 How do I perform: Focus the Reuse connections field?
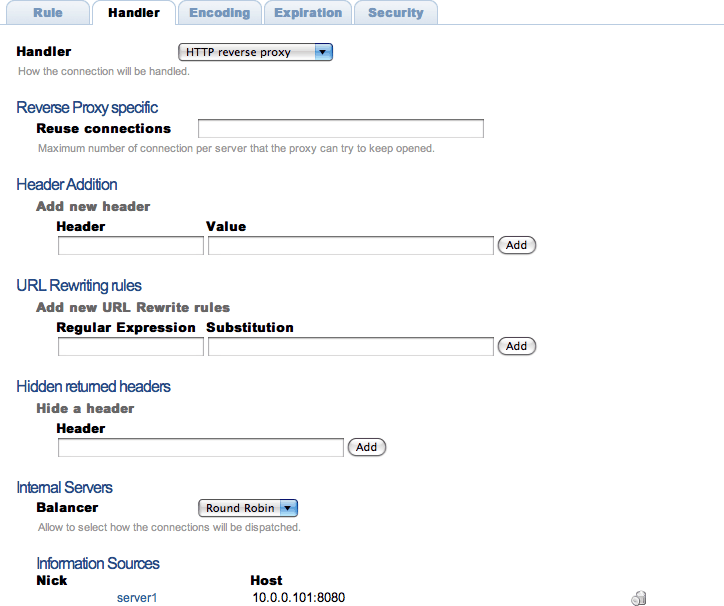340,129
